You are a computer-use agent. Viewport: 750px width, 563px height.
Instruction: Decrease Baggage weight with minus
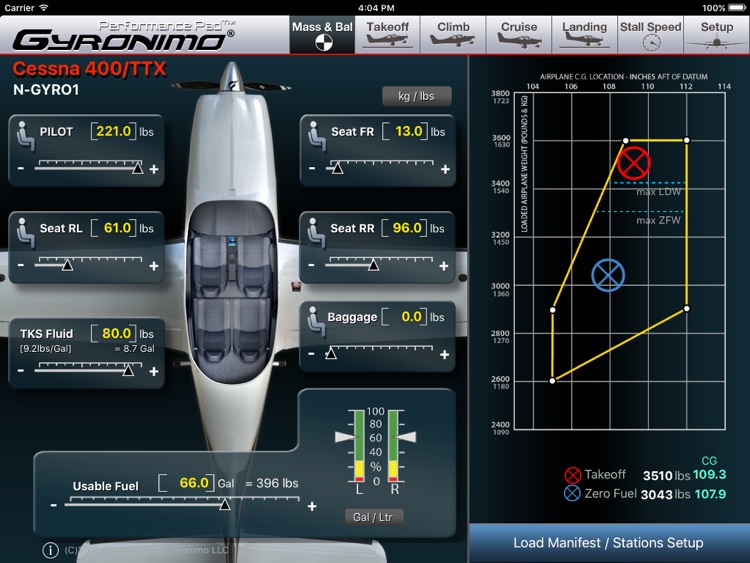311,354
